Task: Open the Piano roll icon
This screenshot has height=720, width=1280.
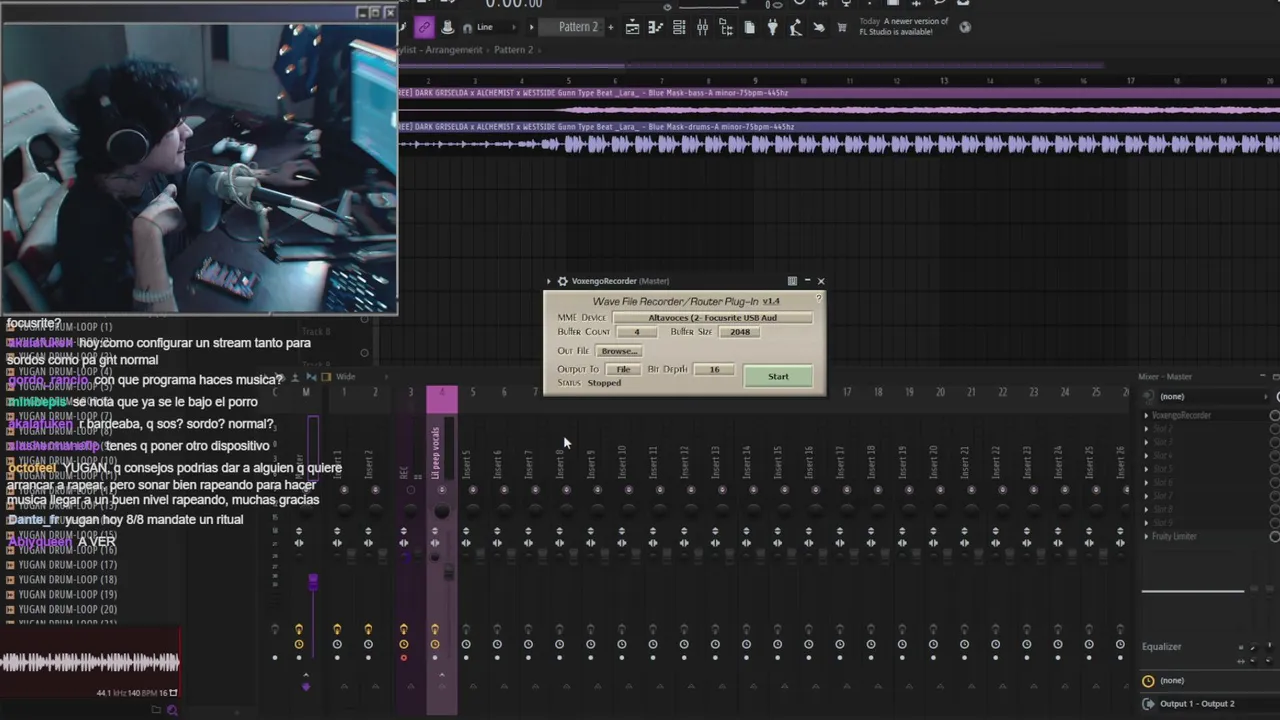Action: point(656,27)
